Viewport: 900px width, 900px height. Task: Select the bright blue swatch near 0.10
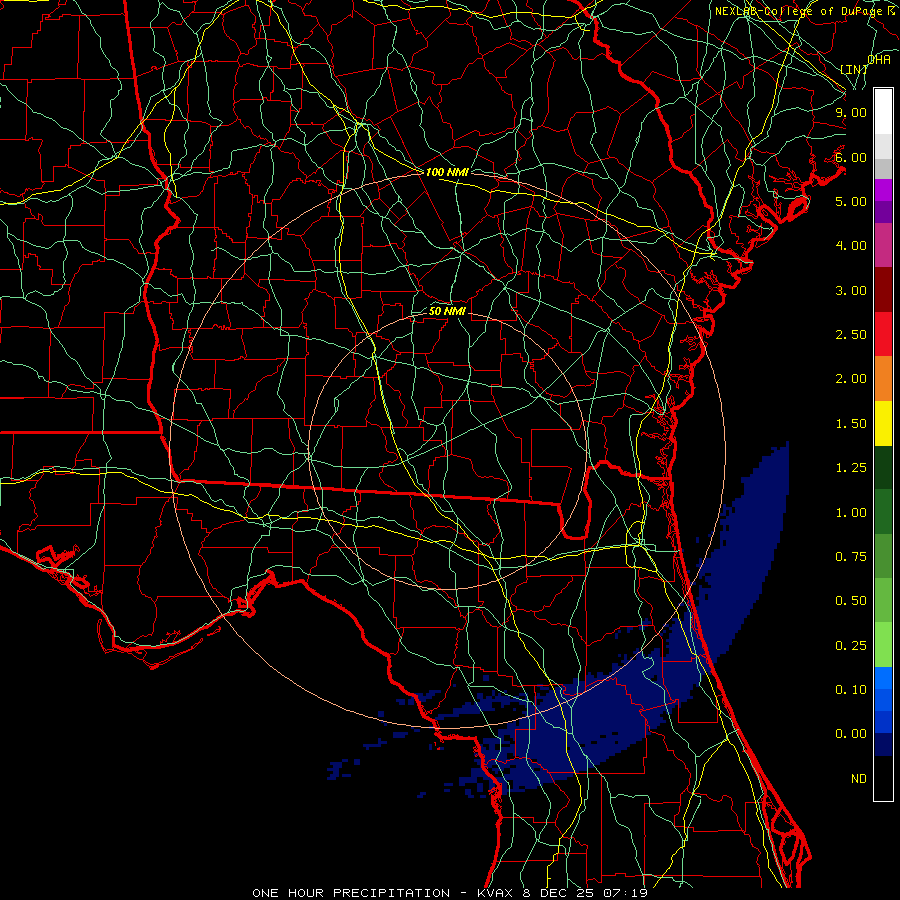tap(883, 678)
